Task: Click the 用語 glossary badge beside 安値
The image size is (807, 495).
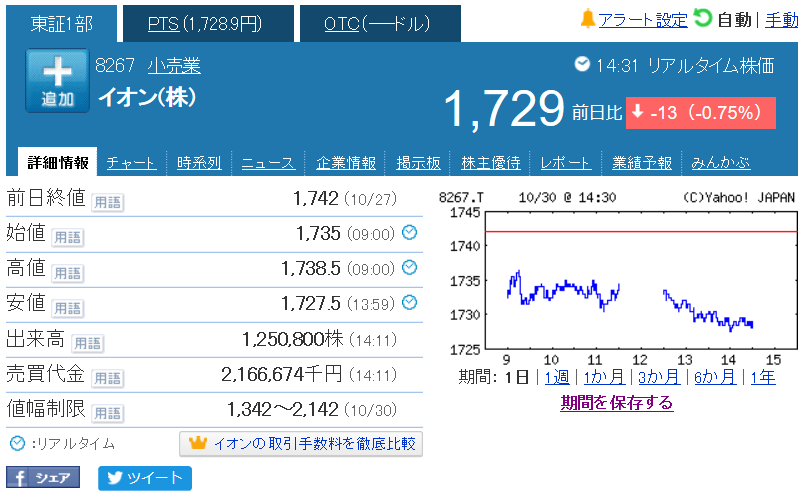Action: (67, 308)
